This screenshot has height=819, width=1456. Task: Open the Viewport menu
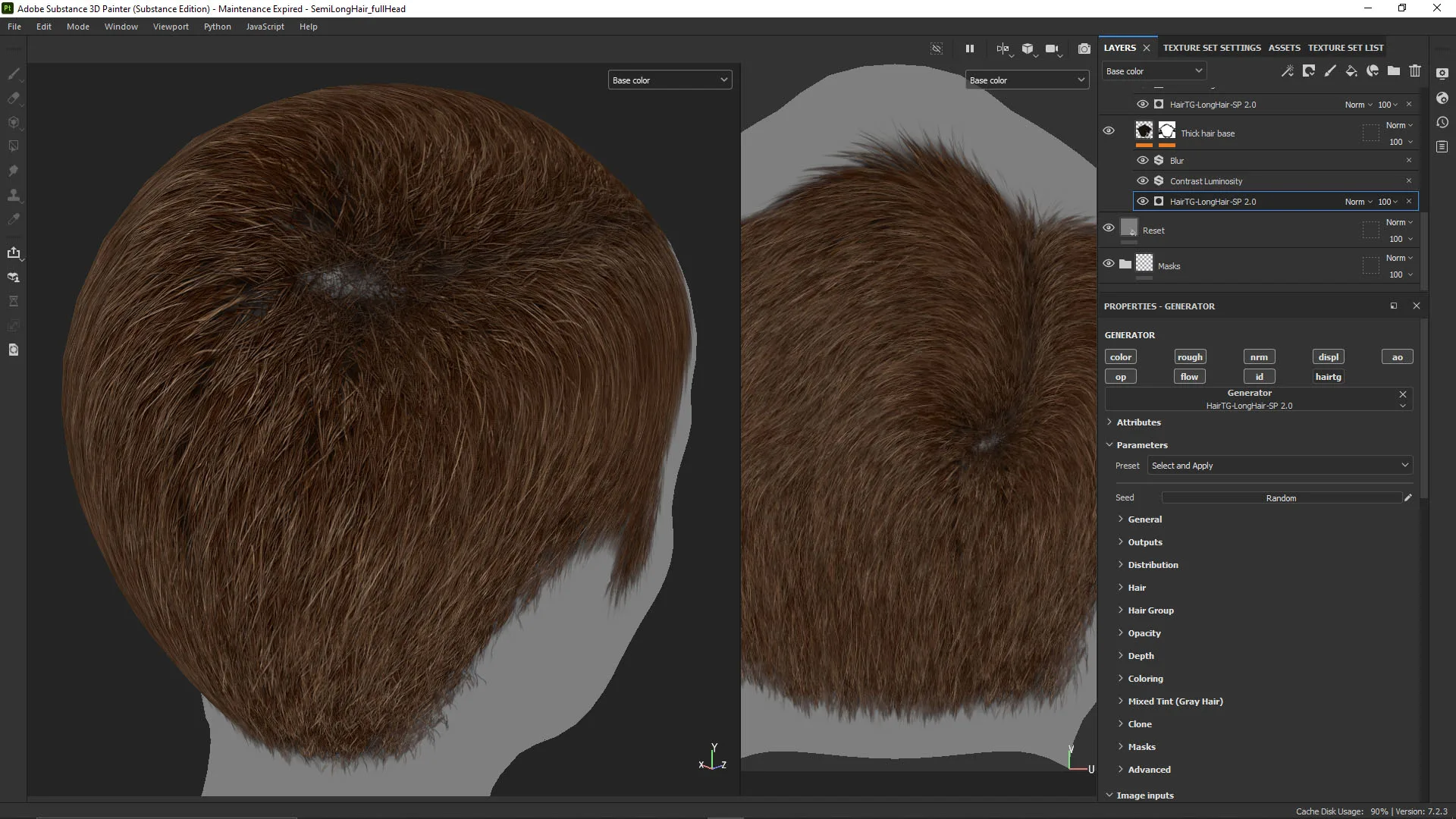click(171, 27)
